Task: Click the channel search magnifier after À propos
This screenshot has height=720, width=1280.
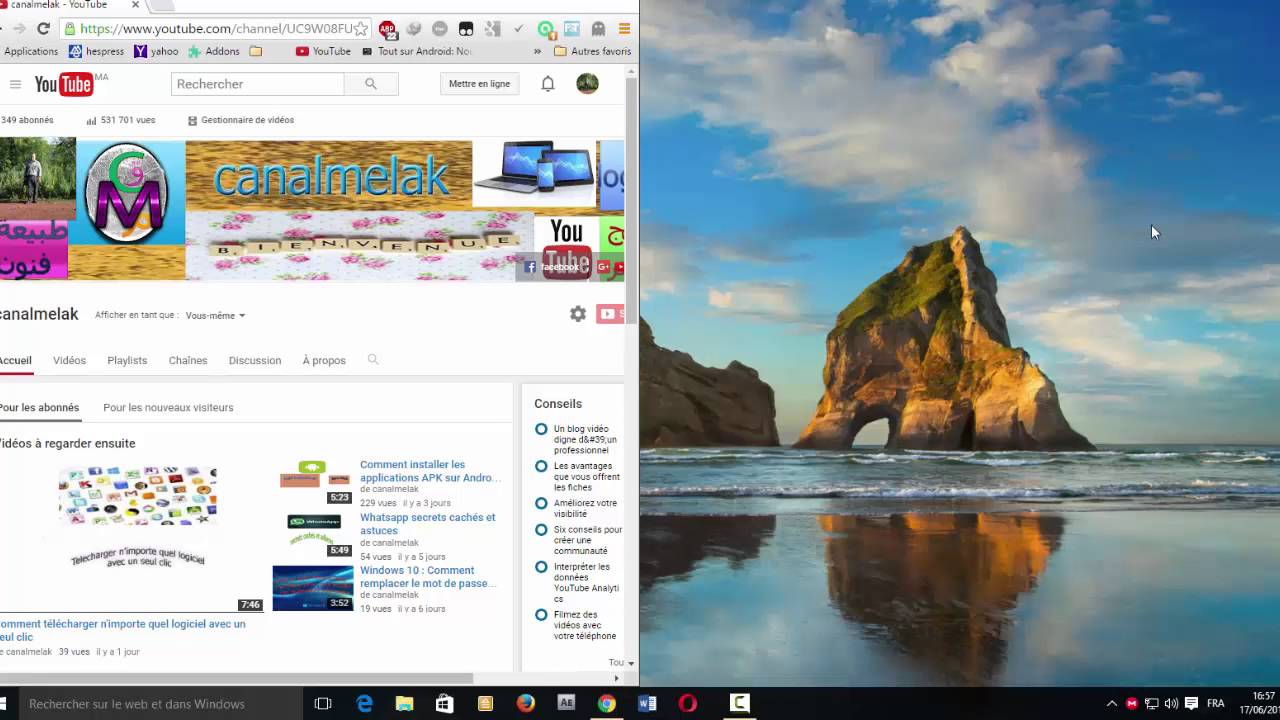Action: tap(373, 360)
